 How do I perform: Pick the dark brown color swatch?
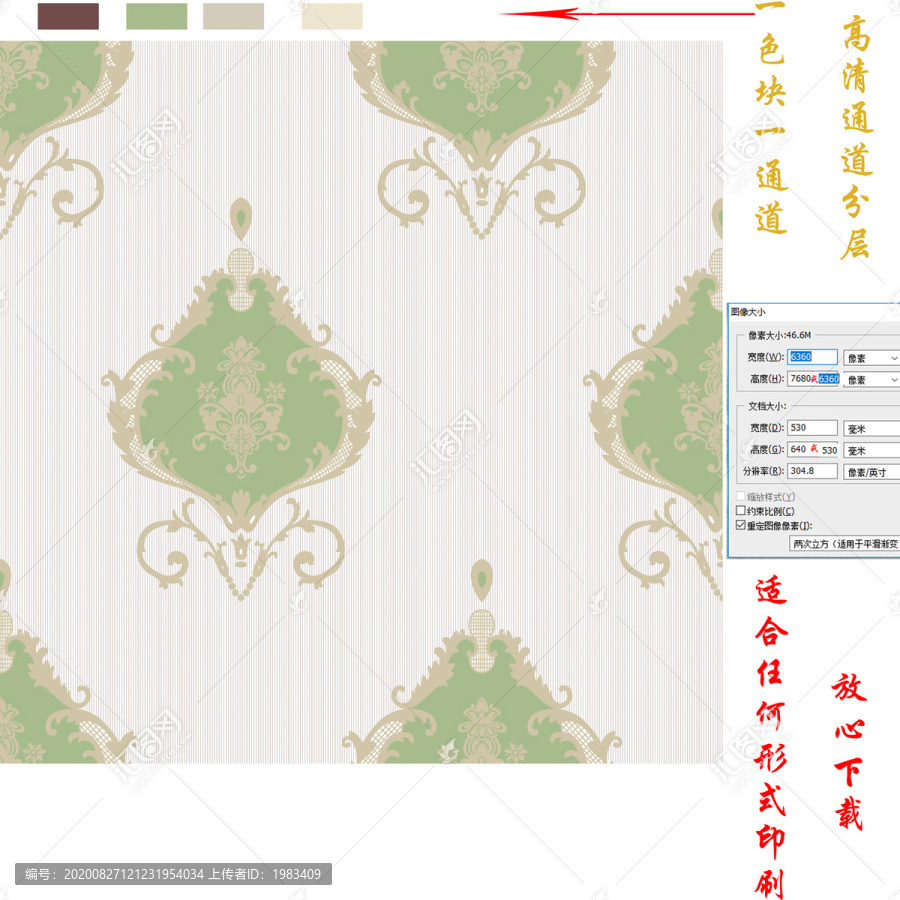(68, 16)
